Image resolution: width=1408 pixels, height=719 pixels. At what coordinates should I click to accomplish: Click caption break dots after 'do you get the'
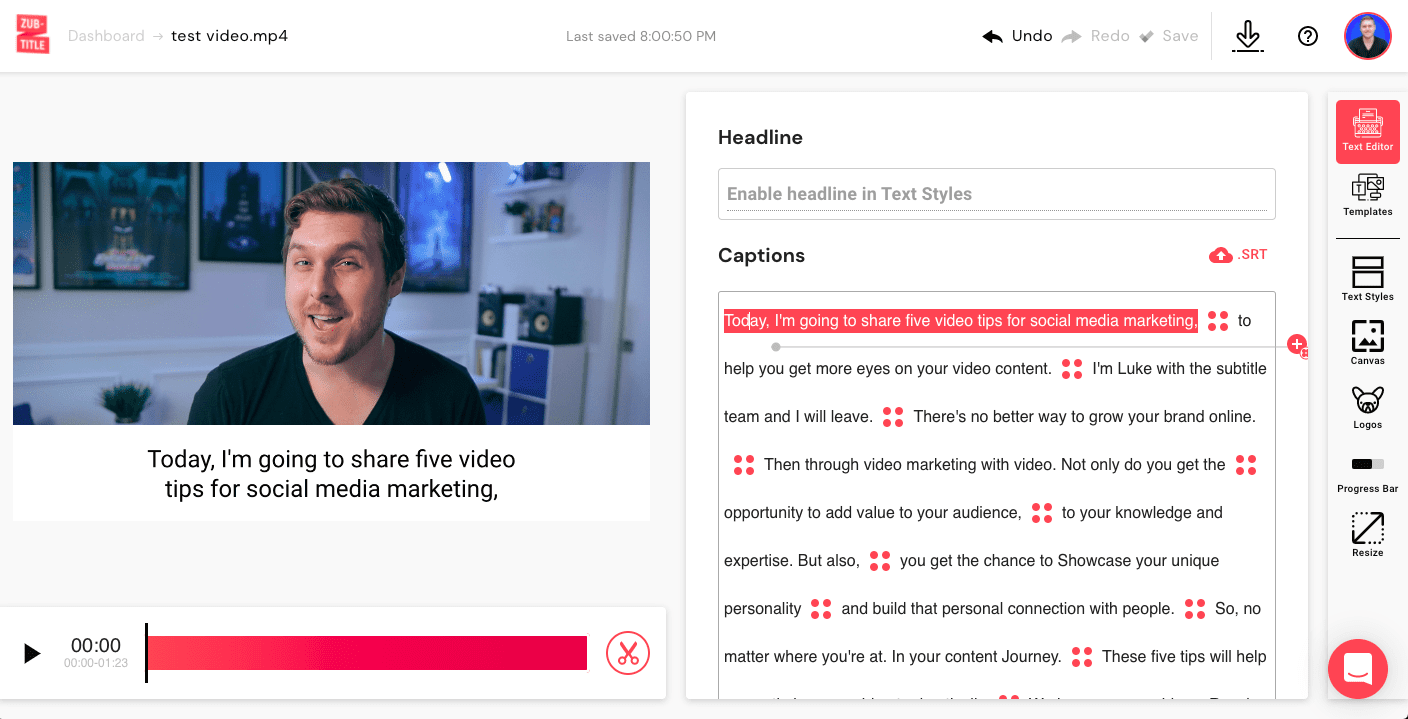tap(1246, 465)
